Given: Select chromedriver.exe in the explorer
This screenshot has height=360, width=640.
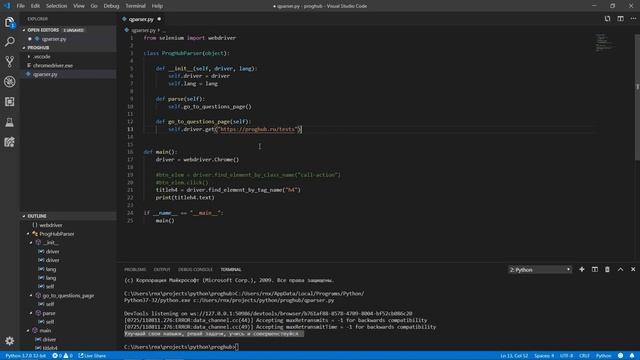Looking at the screenshot, I should point(53,65).
